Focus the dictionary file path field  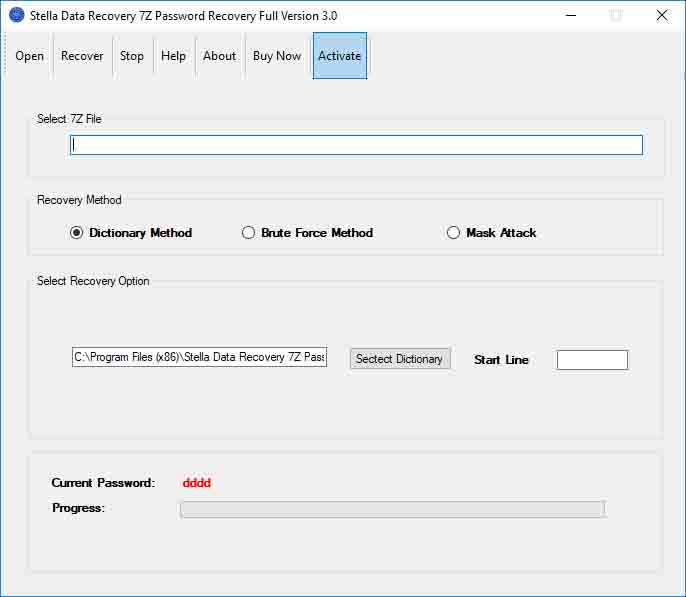(x=199, y=358)
